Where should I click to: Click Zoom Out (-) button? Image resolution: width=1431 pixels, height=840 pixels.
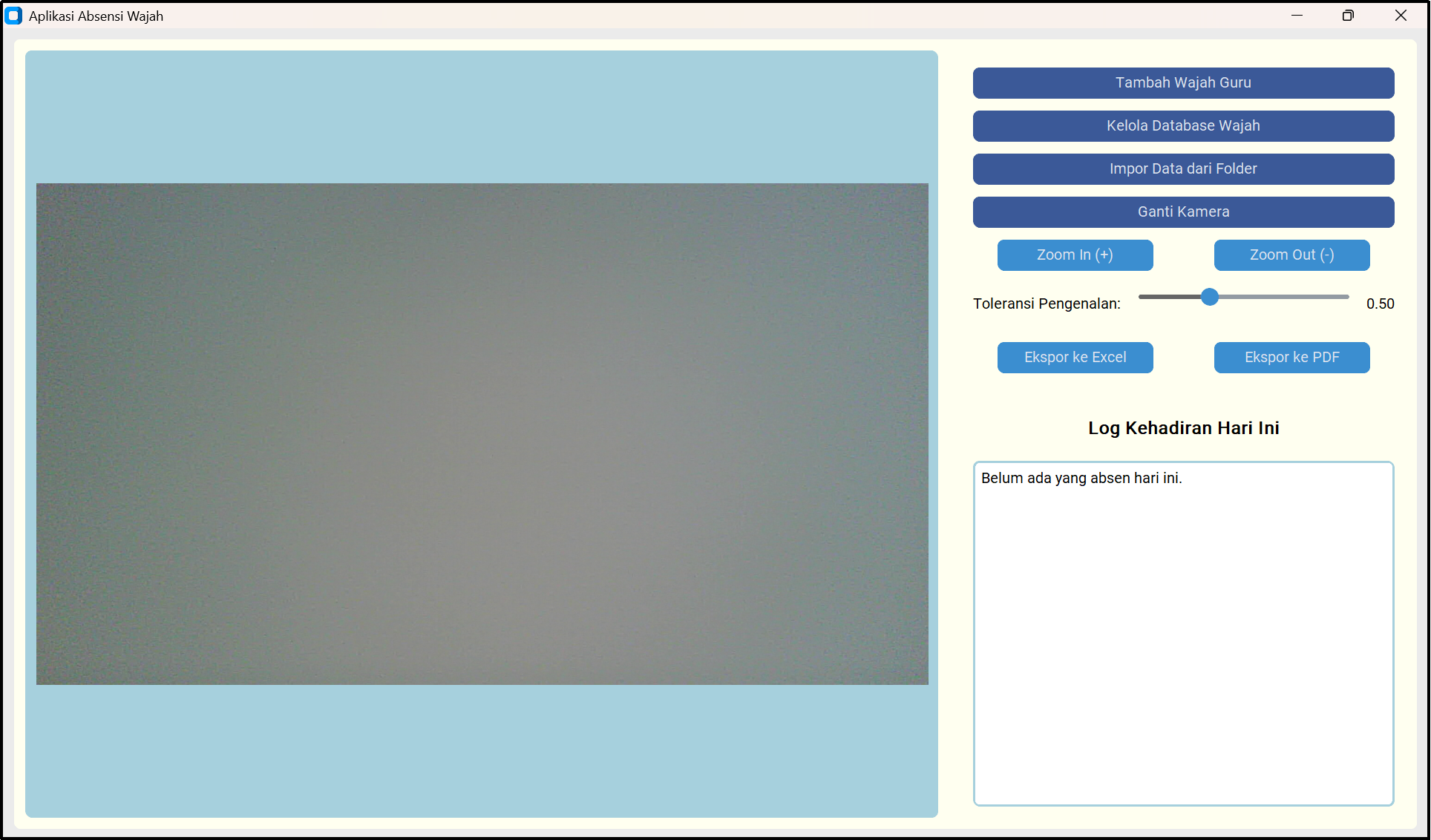tap(1291, 255)
